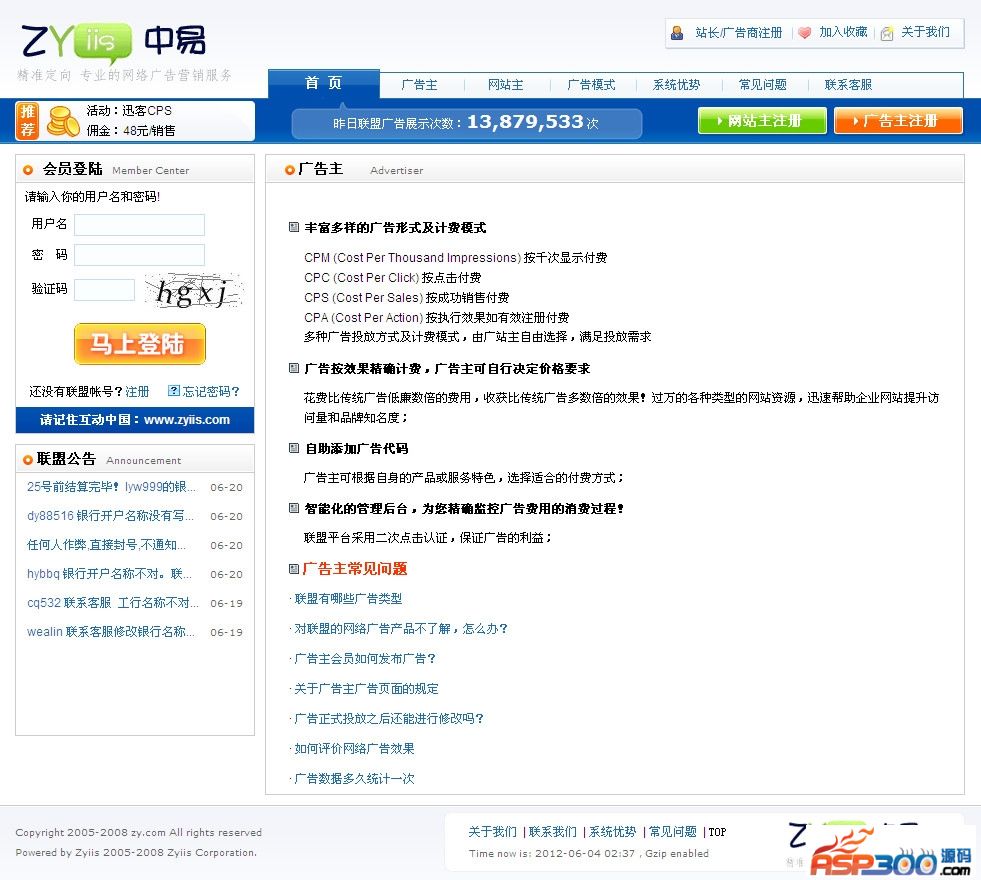Open FAQ 联盟有哪些广告类型
Screen dimensions: 981x880
click(348, 599)
